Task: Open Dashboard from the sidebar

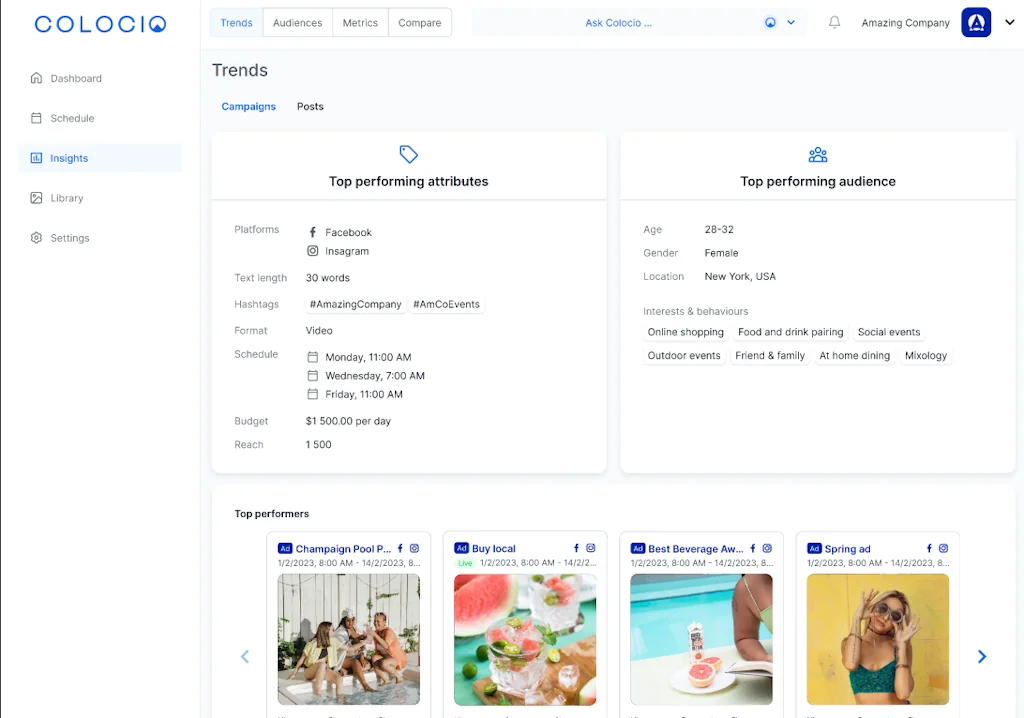Action: click(x=76, y=78)
